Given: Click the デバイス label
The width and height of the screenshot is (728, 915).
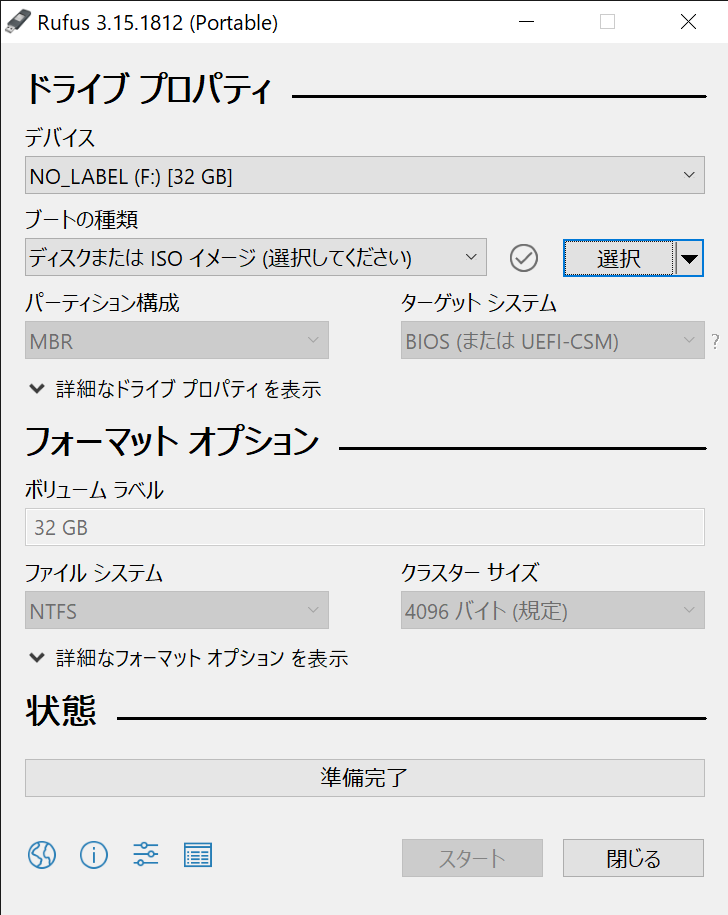Looking at the screenshot, I should (60, 138).
